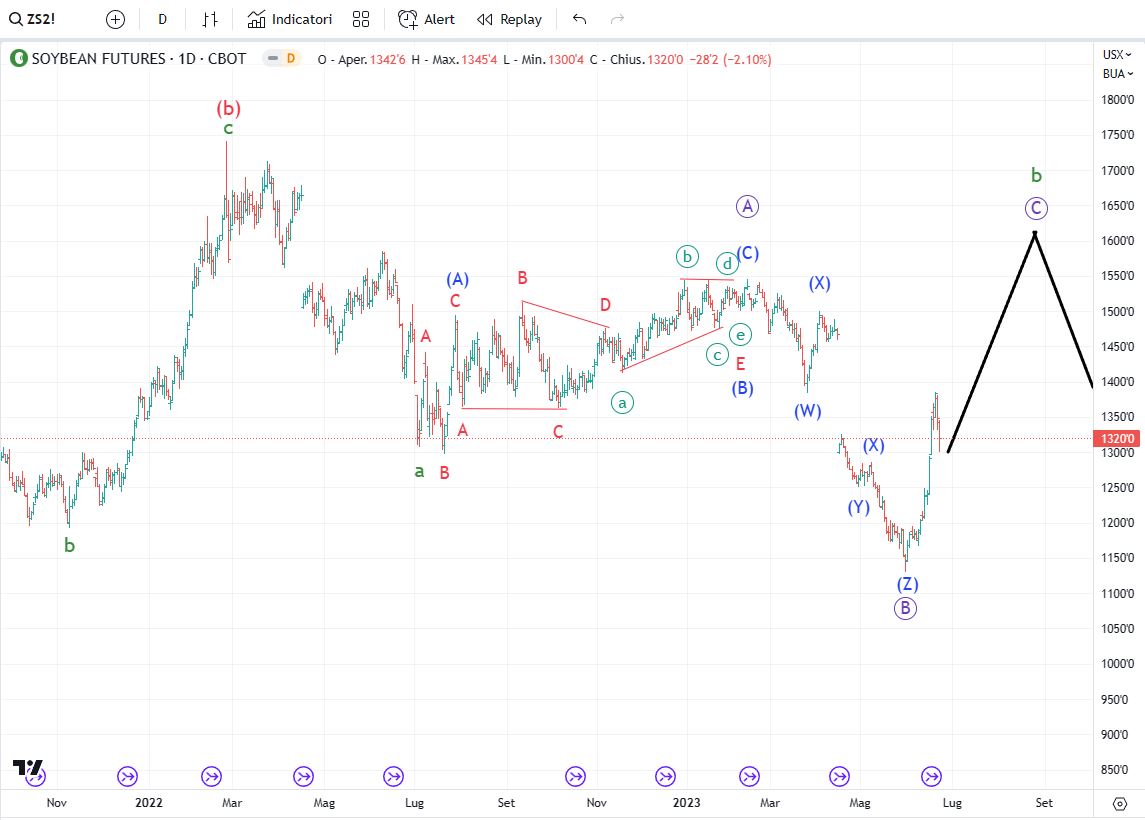This screenshot has height=820, width=1145.
Task: Click the 1800'0 price axis label
Action: click(x=1117, y=100)
